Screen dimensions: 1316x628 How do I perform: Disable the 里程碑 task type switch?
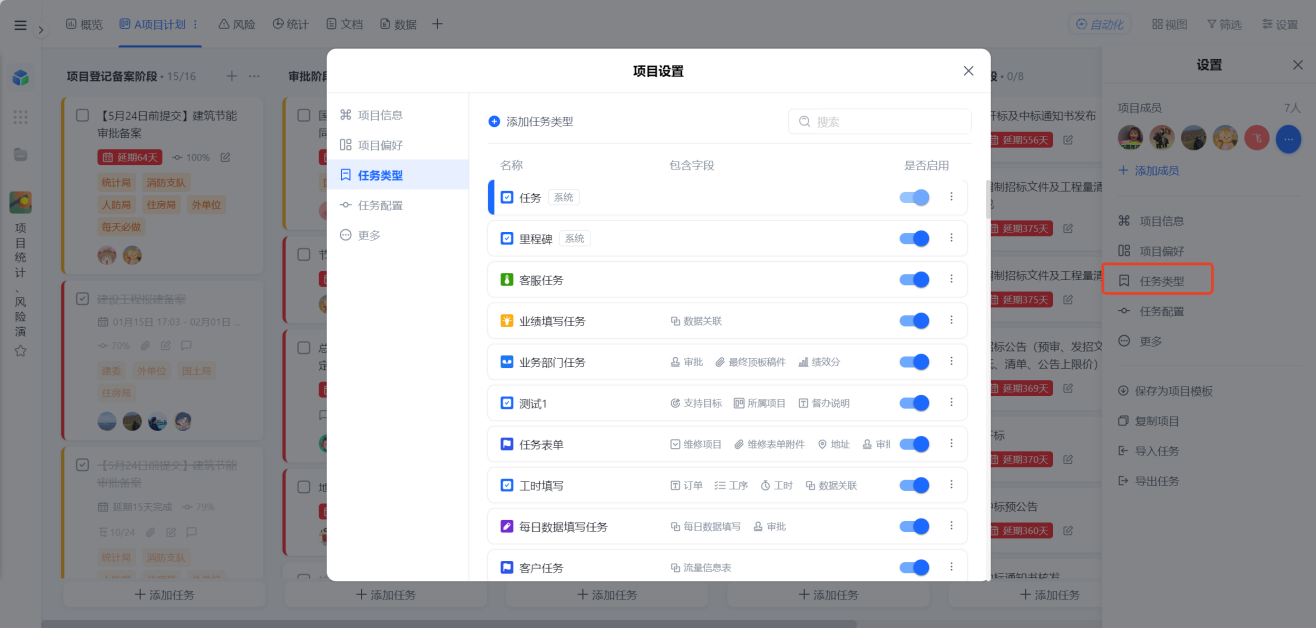[914, 239]
